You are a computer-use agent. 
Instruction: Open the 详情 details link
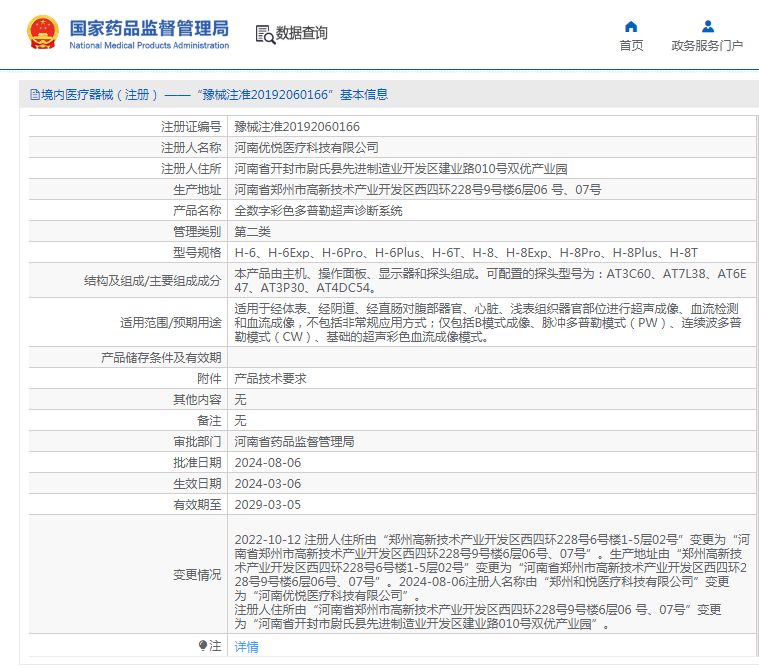coord(246,647)
